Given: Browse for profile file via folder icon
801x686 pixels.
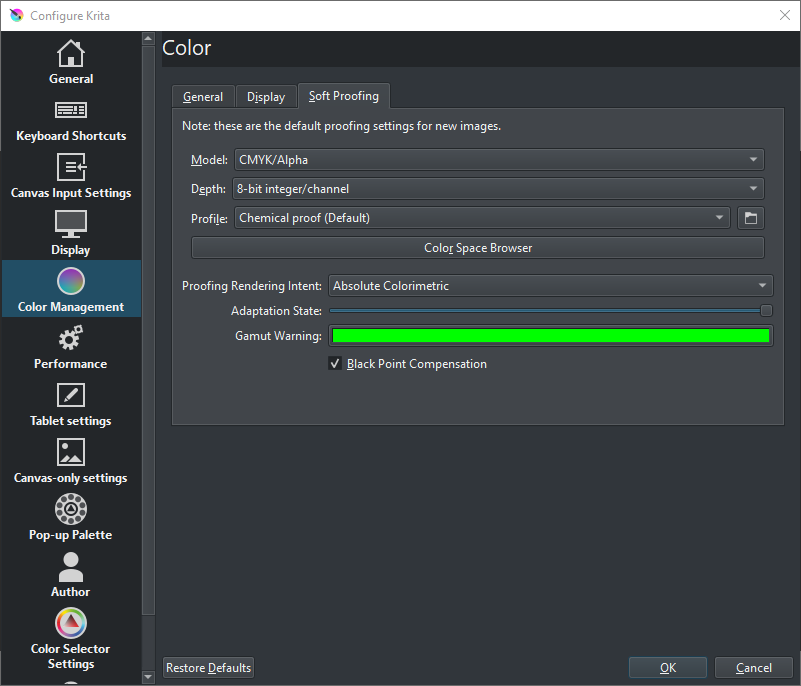Looking at the screenshot, I should click(751, 218).
